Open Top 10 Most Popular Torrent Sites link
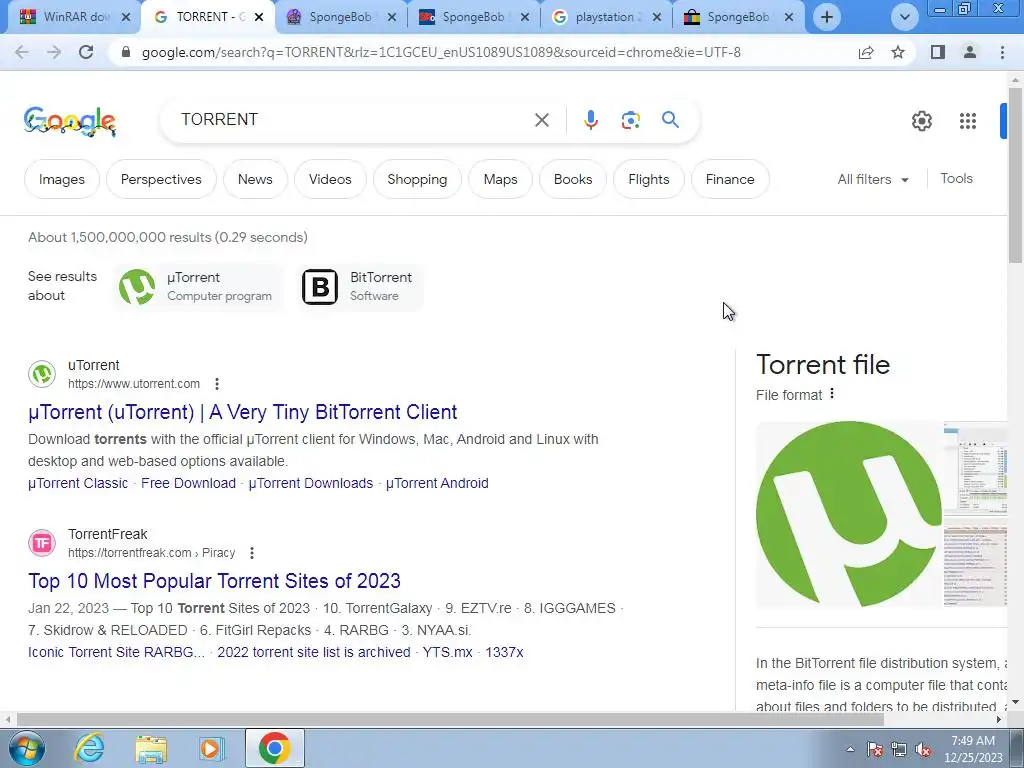Screen dimensions: 1024x768 pos(214,581)
